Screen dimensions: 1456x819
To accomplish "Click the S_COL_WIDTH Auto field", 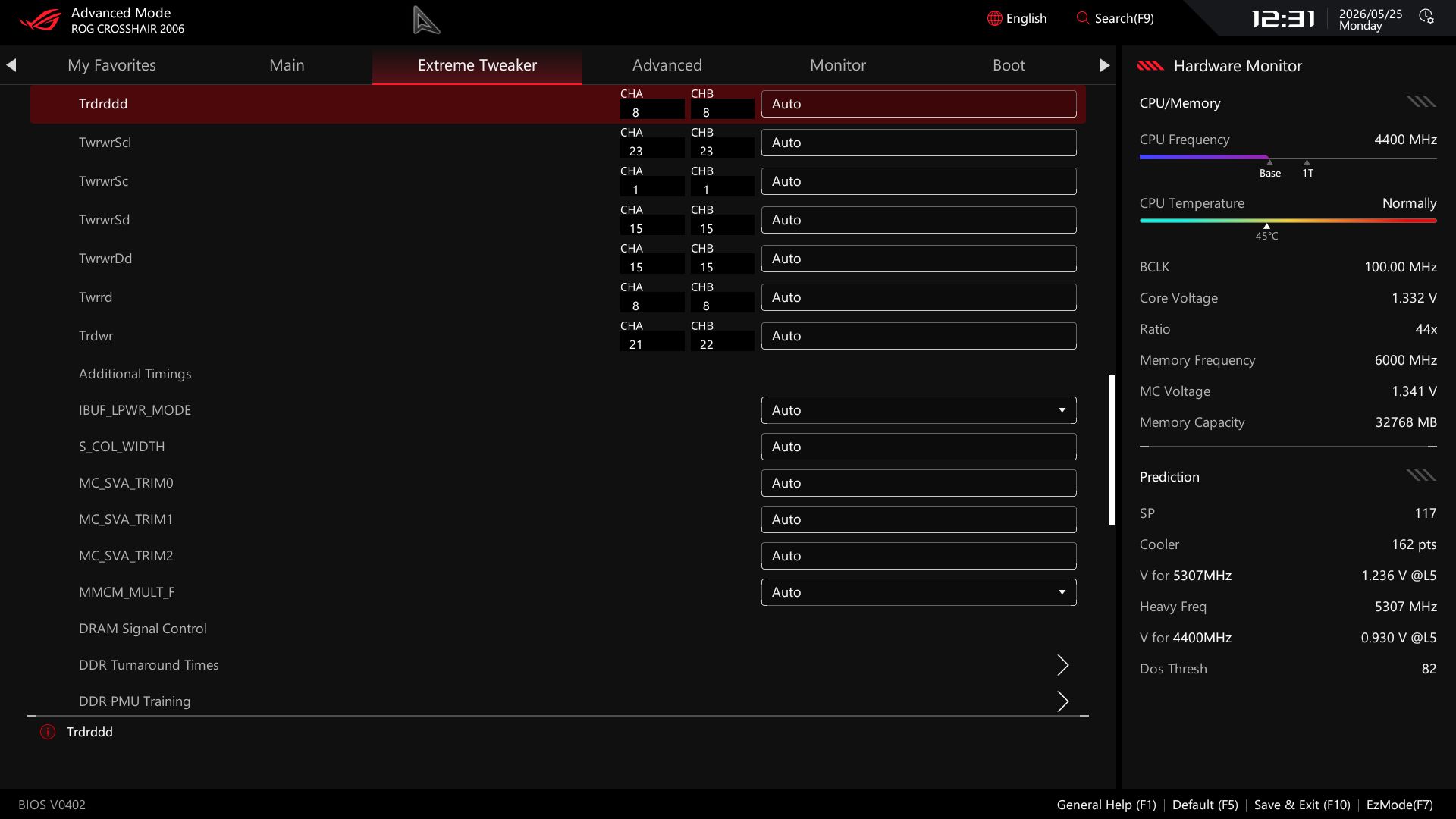I will click(918, 447).
